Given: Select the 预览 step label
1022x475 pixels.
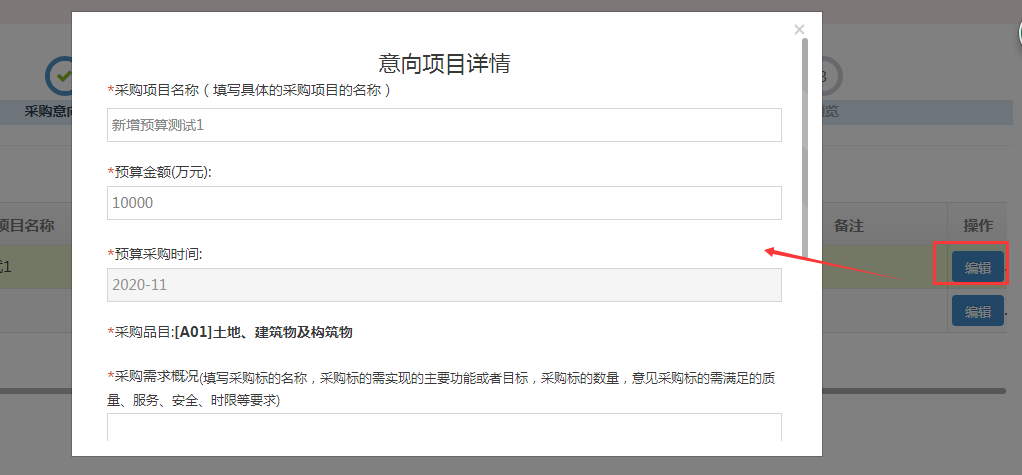Looking at the screenshot, I should (x=830, y=111).
